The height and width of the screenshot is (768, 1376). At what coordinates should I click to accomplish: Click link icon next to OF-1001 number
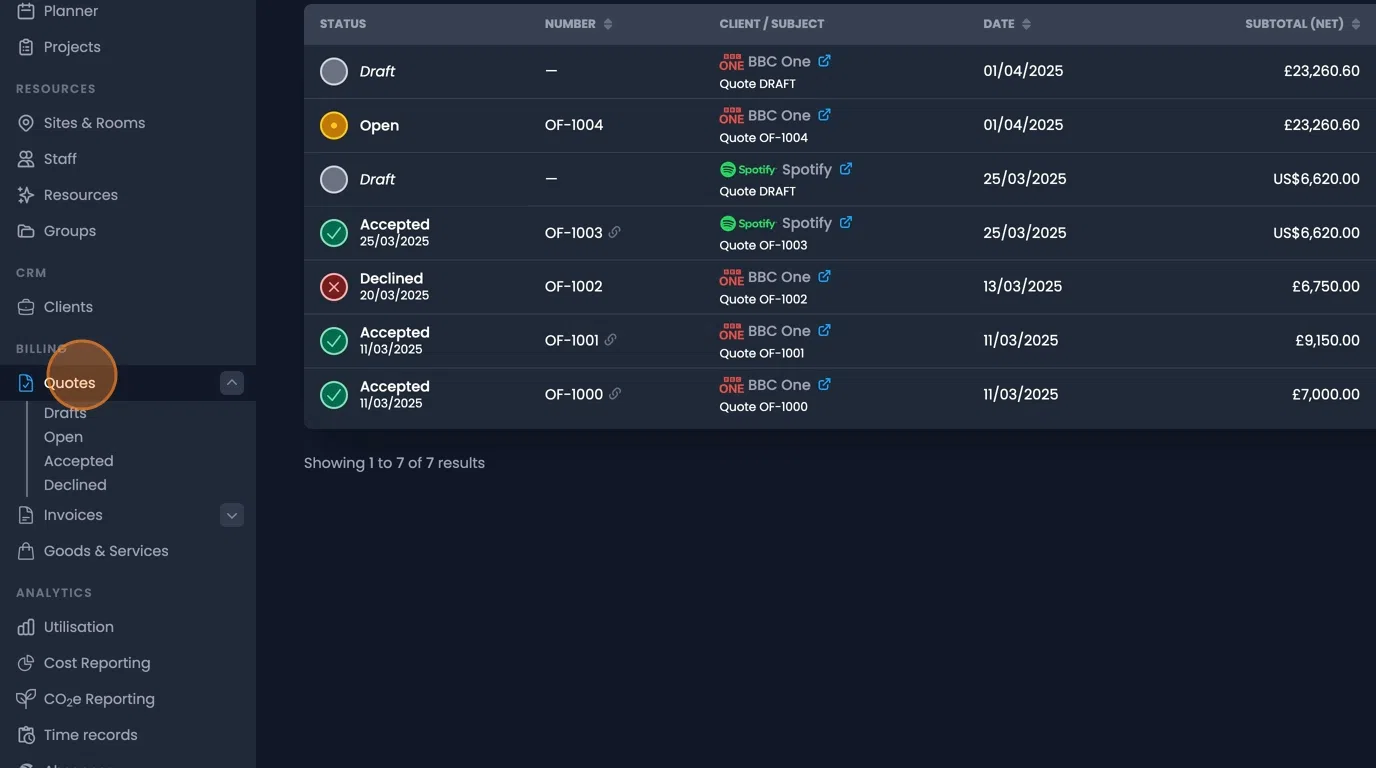click(611, 340)
